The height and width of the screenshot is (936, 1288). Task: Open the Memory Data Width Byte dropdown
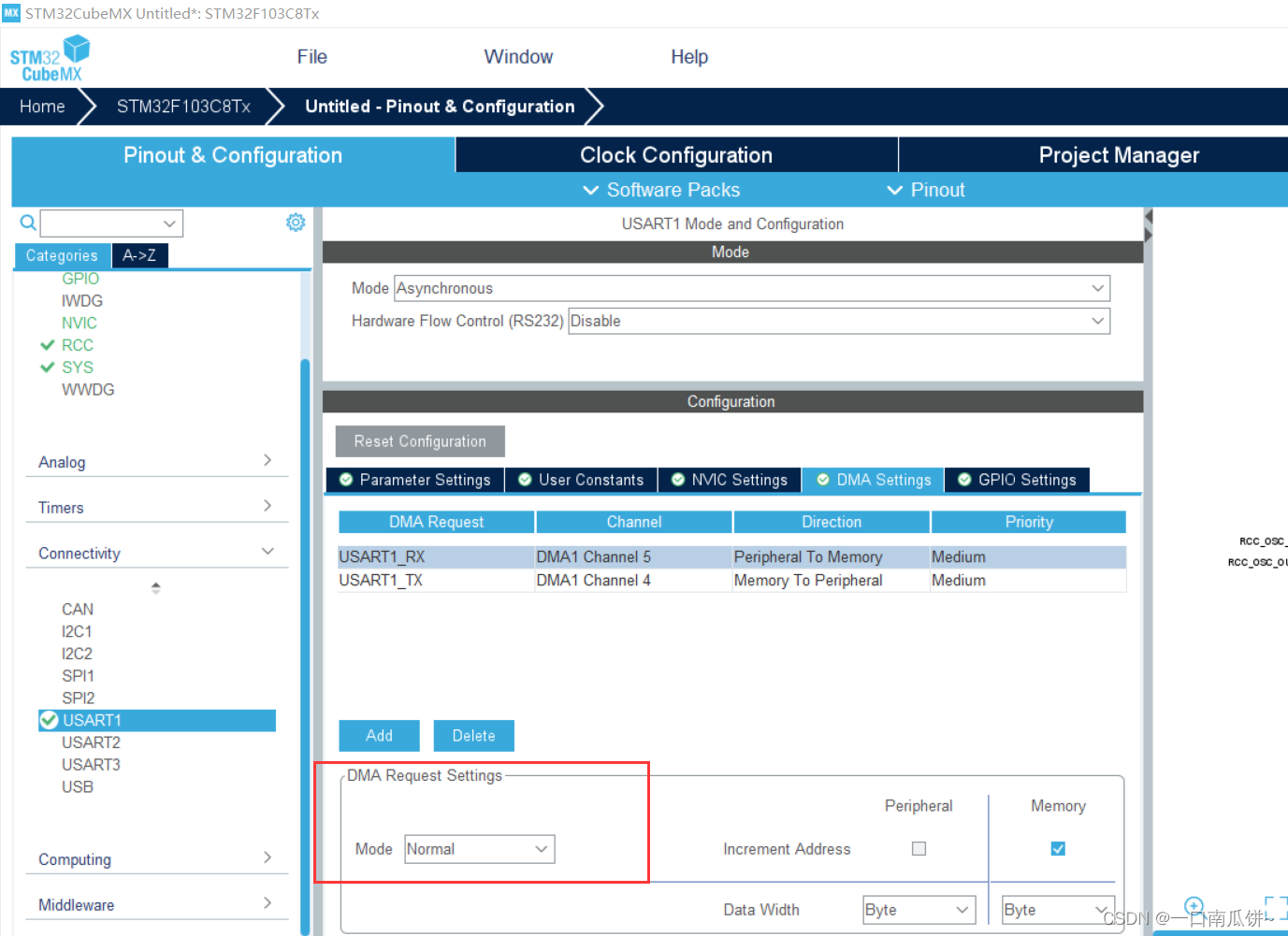[x=1058, y=910]
